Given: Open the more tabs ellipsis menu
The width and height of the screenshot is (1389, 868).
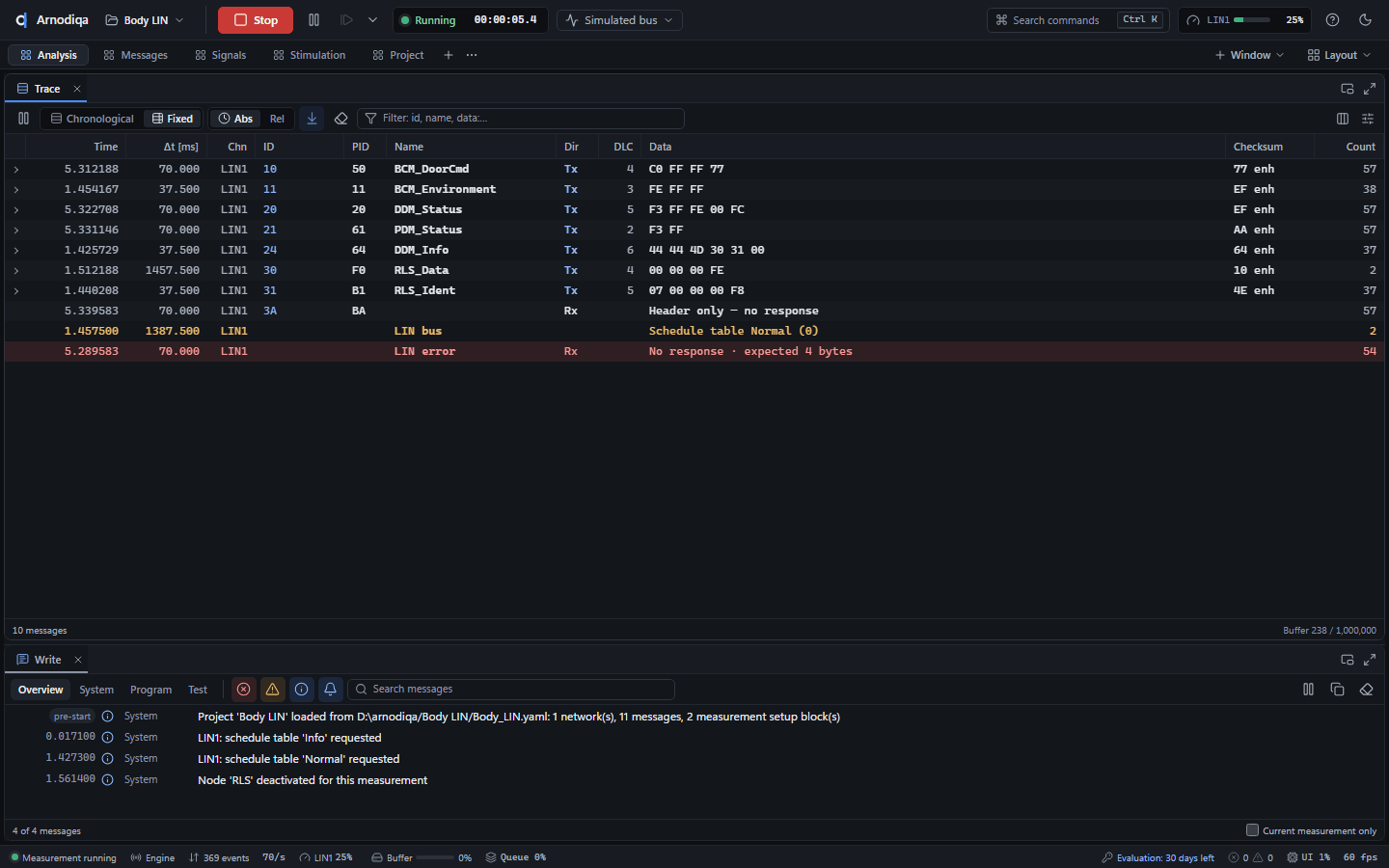Looking at the screenshot, I should (472, 55).
